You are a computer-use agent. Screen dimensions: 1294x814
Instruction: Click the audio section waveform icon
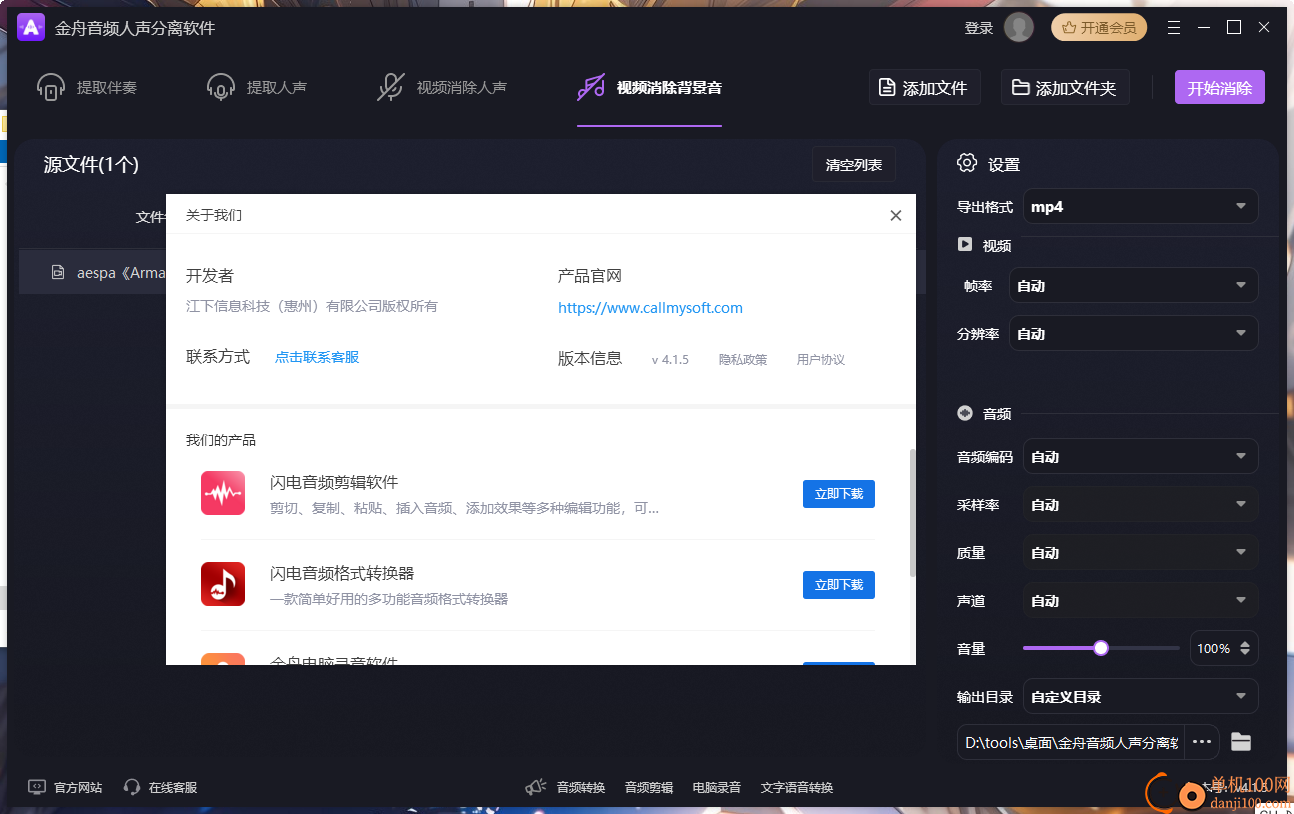965,412
